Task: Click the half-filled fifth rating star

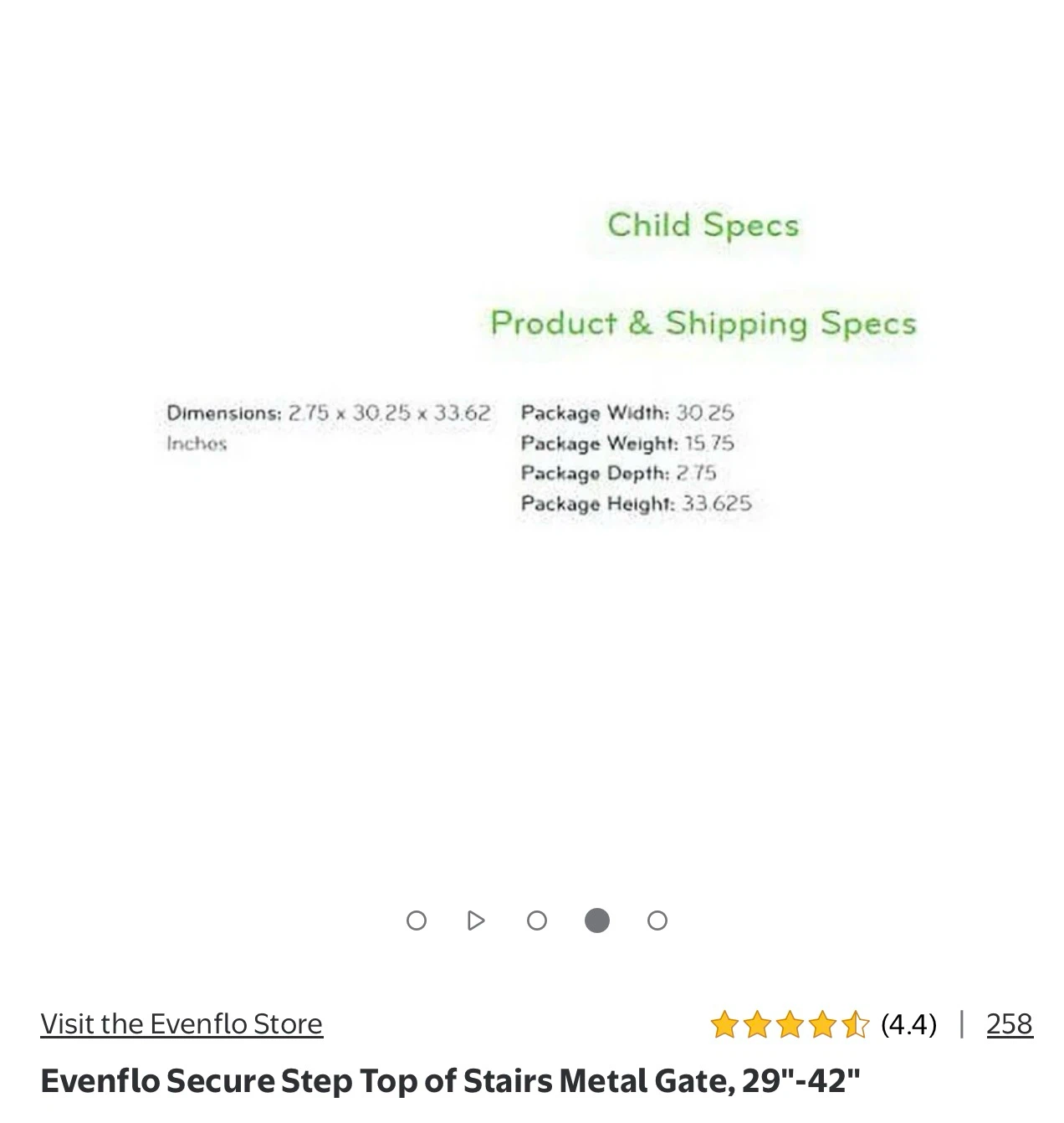Action: [x=855, y=1024]
